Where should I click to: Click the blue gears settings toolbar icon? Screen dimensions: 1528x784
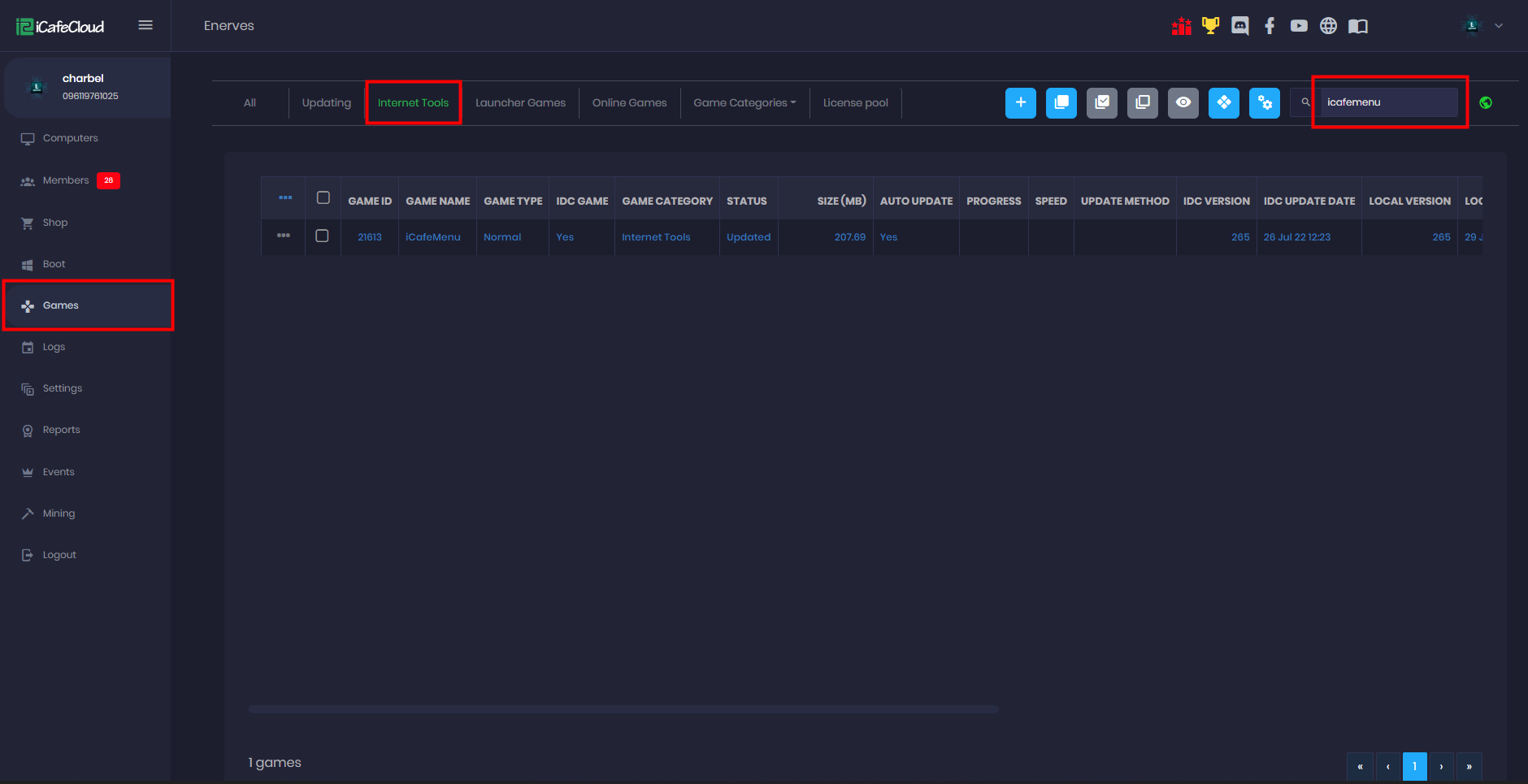1265,102
